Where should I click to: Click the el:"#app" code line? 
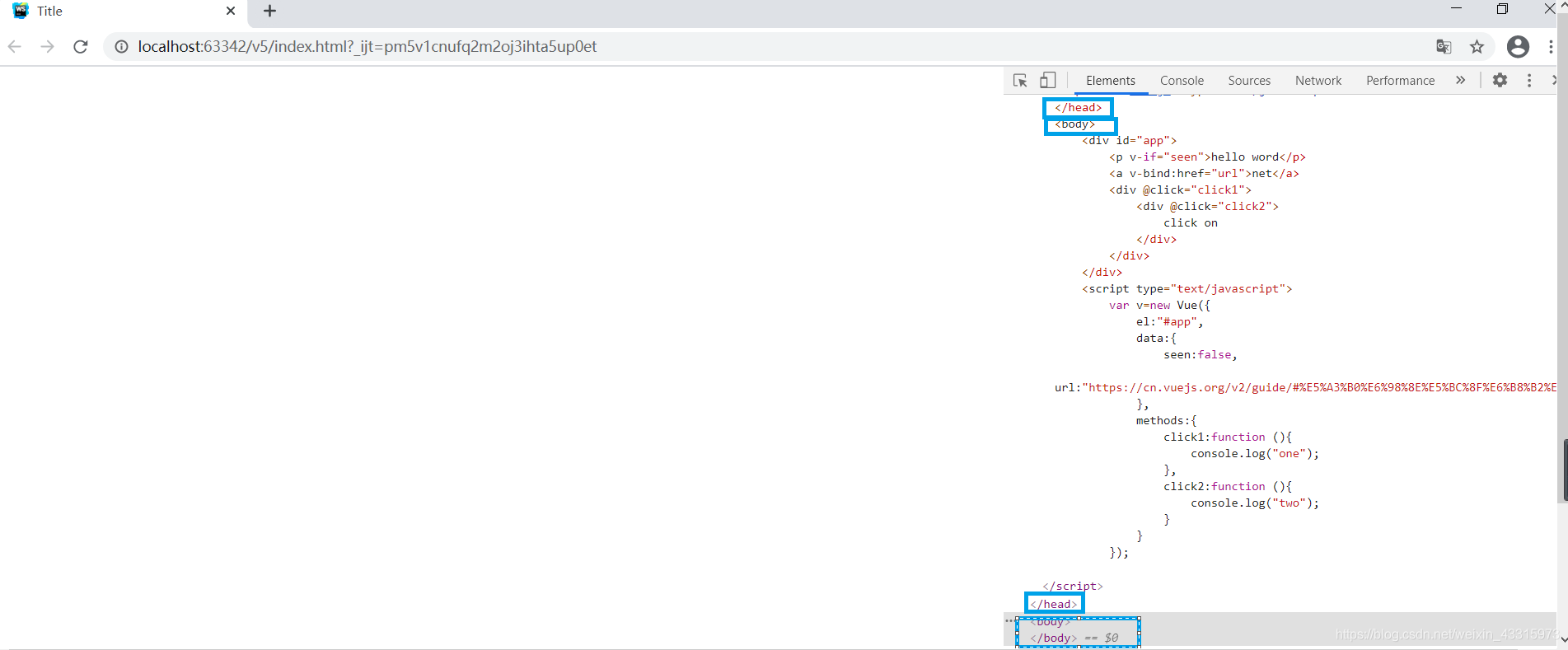[1169, 321]
